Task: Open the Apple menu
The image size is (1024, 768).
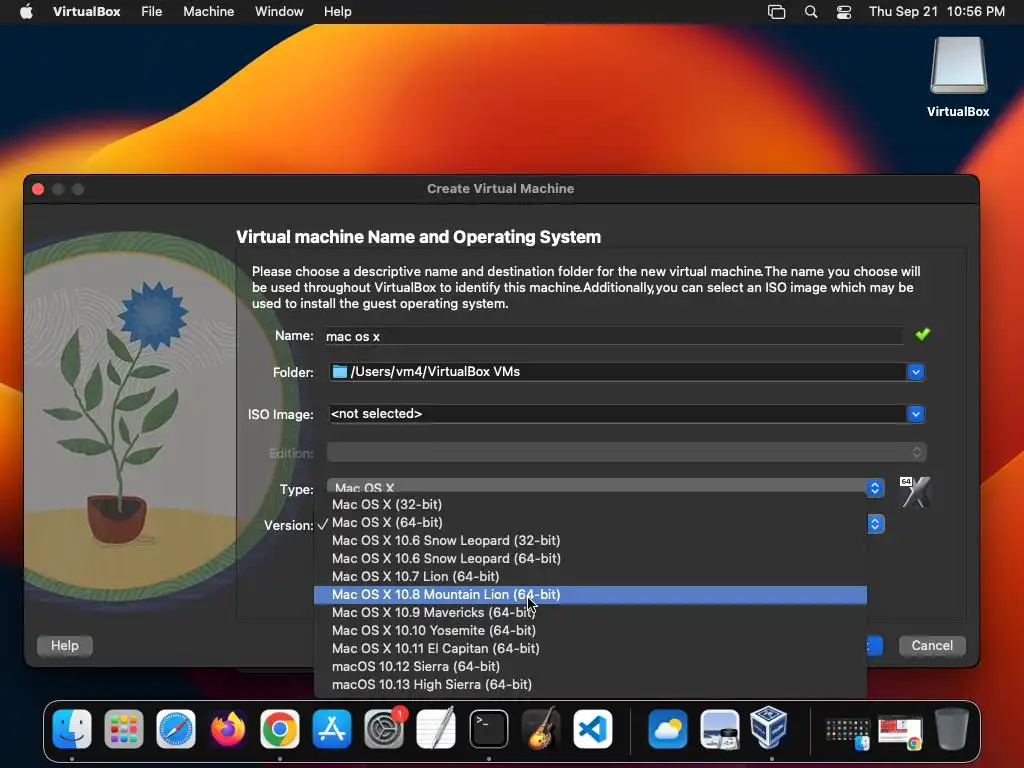Action: click(26, 11)
